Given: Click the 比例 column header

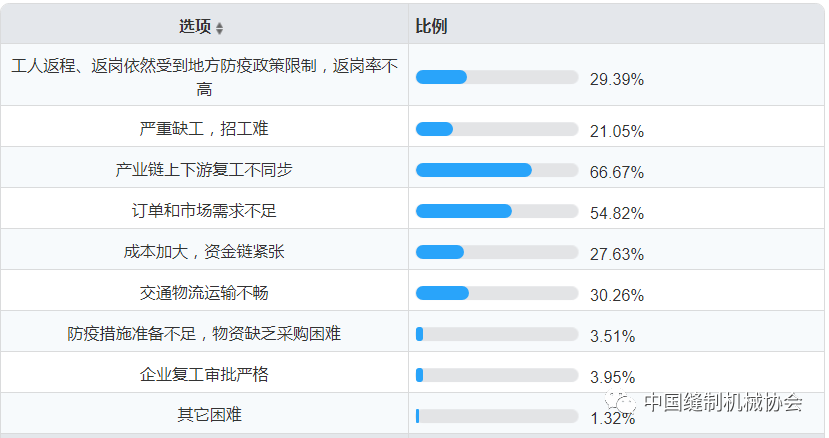Looking at the screenshot, I should click(x=431, y=27).
